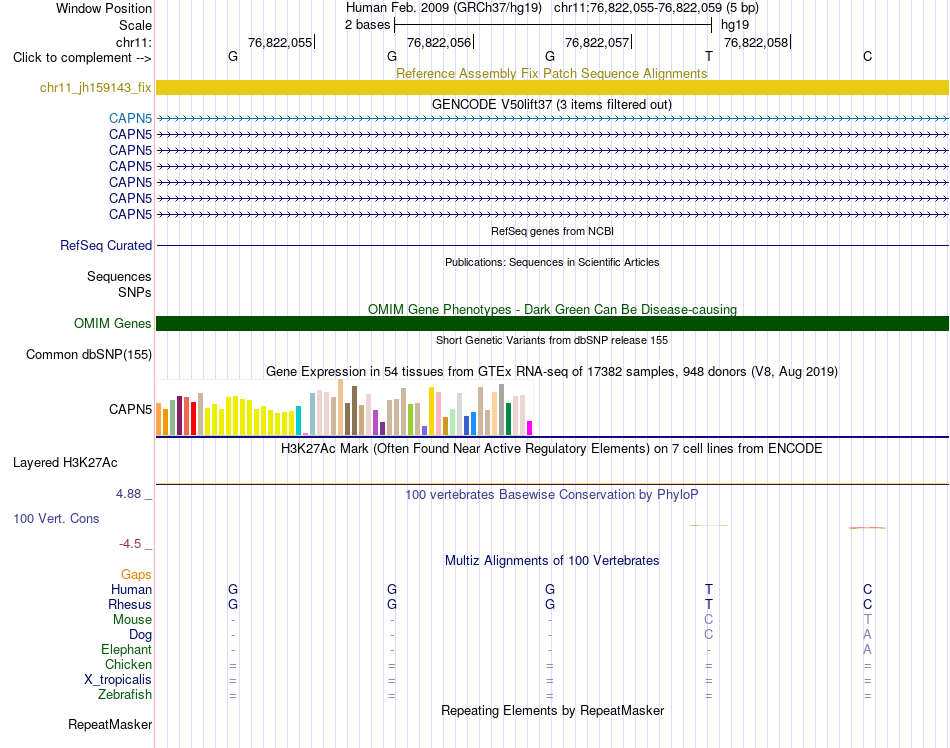Click '100 vertebrates Basewise Conservation by PhyloP' title
The width and height of the screenshot is (950, 748).
pyautogui.click(x=552, y=495)
